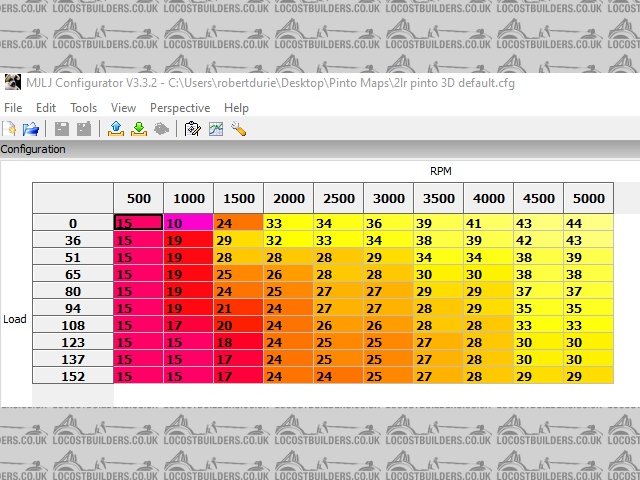The width and height of the screenshot is (640, 480).
Task: Open the Perspective menu
Action: (x=180, y=108)
